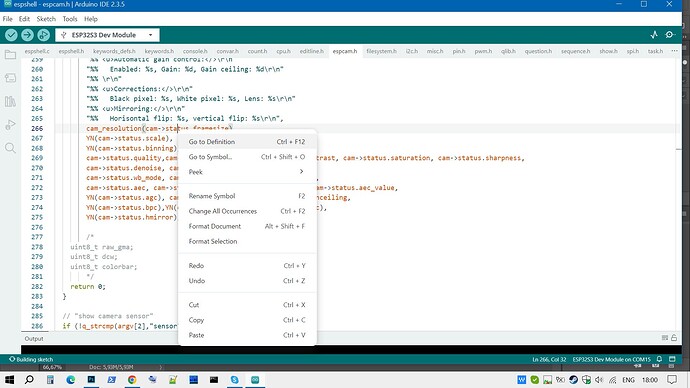Switch to the filesystem.h tab
690x388 pixels.
click(381, 51)
